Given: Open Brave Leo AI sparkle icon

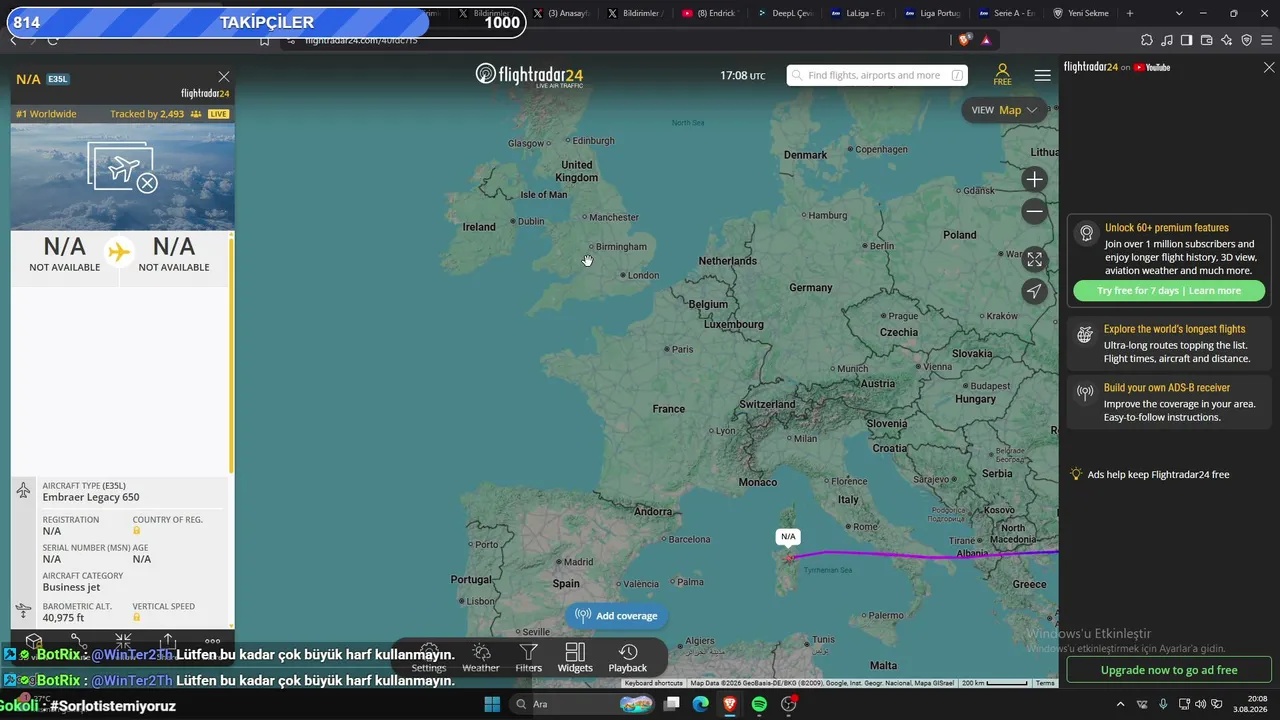Looking at the screenshot, I should [x=1226, y=40].
